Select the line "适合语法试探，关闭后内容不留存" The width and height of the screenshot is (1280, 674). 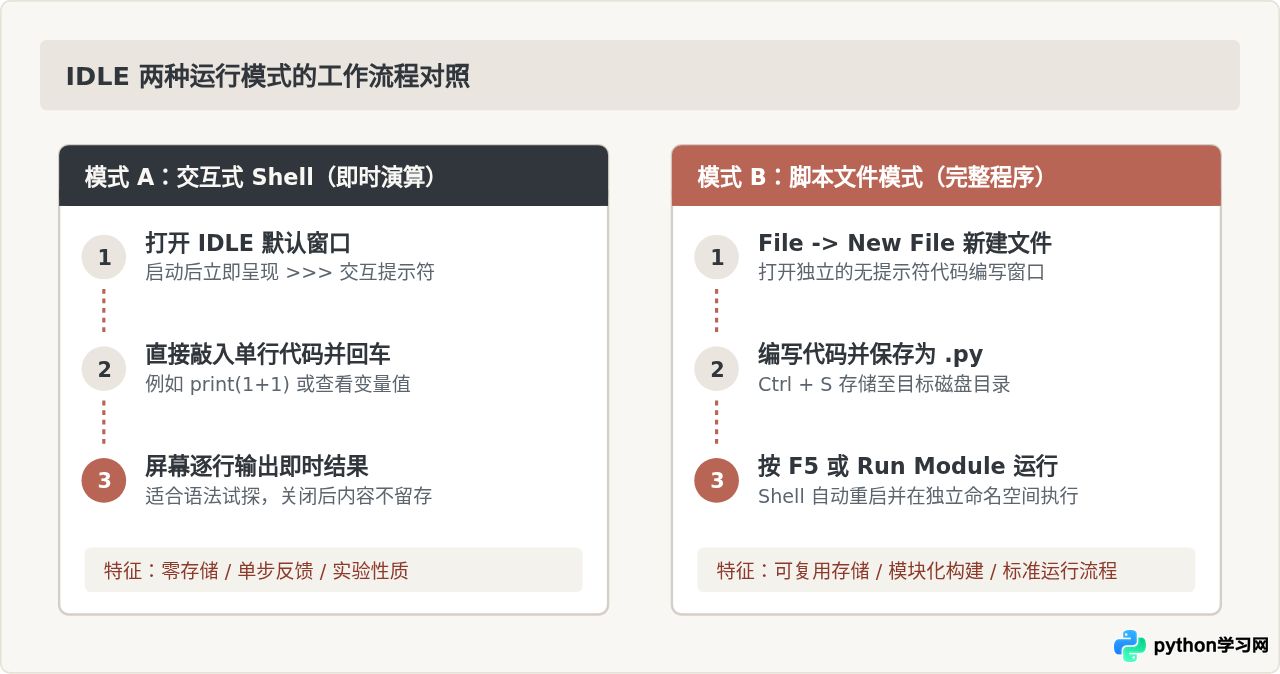pos(289,496)
